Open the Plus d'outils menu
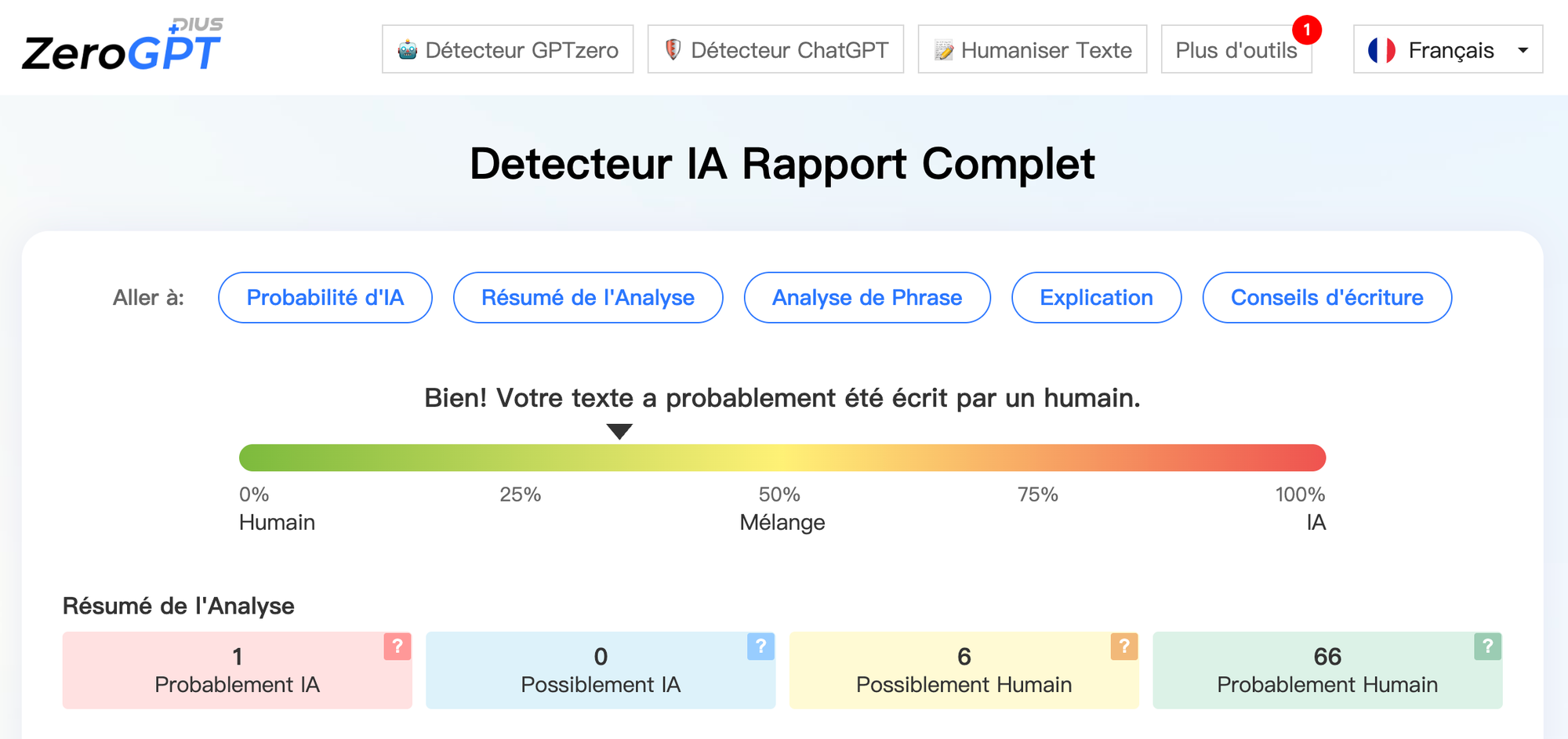 1236,50
